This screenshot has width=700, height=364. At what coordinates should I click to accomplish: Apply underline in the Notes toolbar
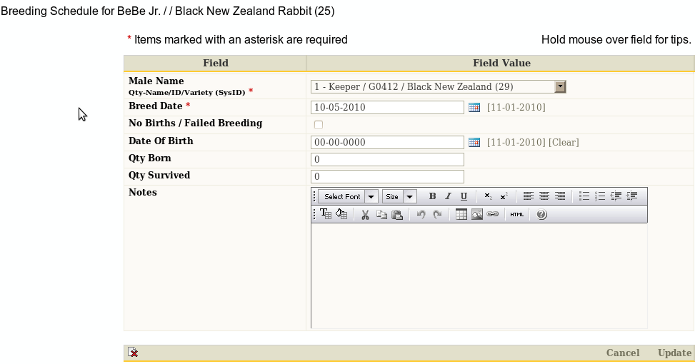[464, 196]
